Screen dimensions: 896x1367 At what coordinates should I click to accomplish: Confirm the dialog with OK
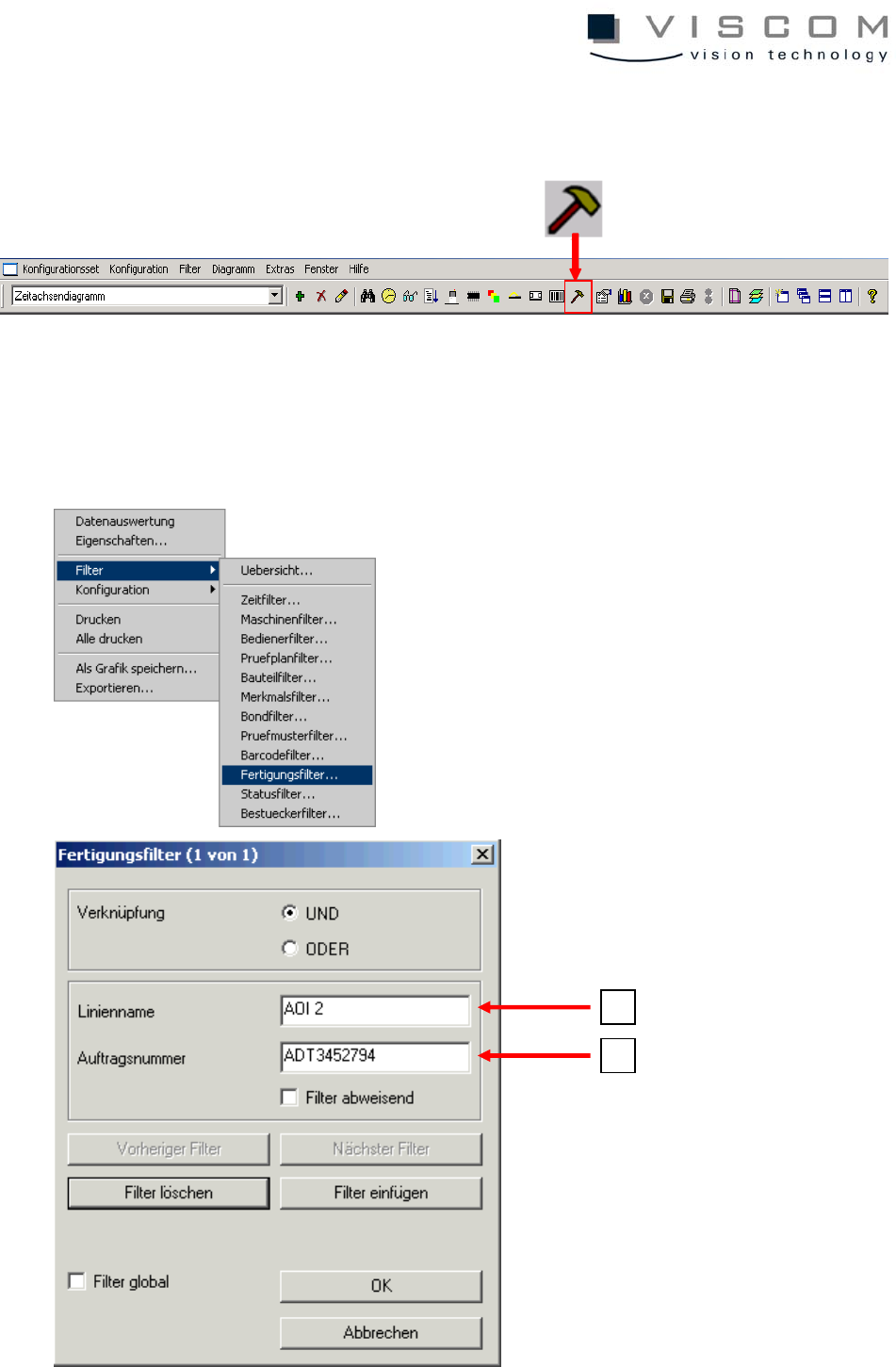click(x=381, y=1286)
